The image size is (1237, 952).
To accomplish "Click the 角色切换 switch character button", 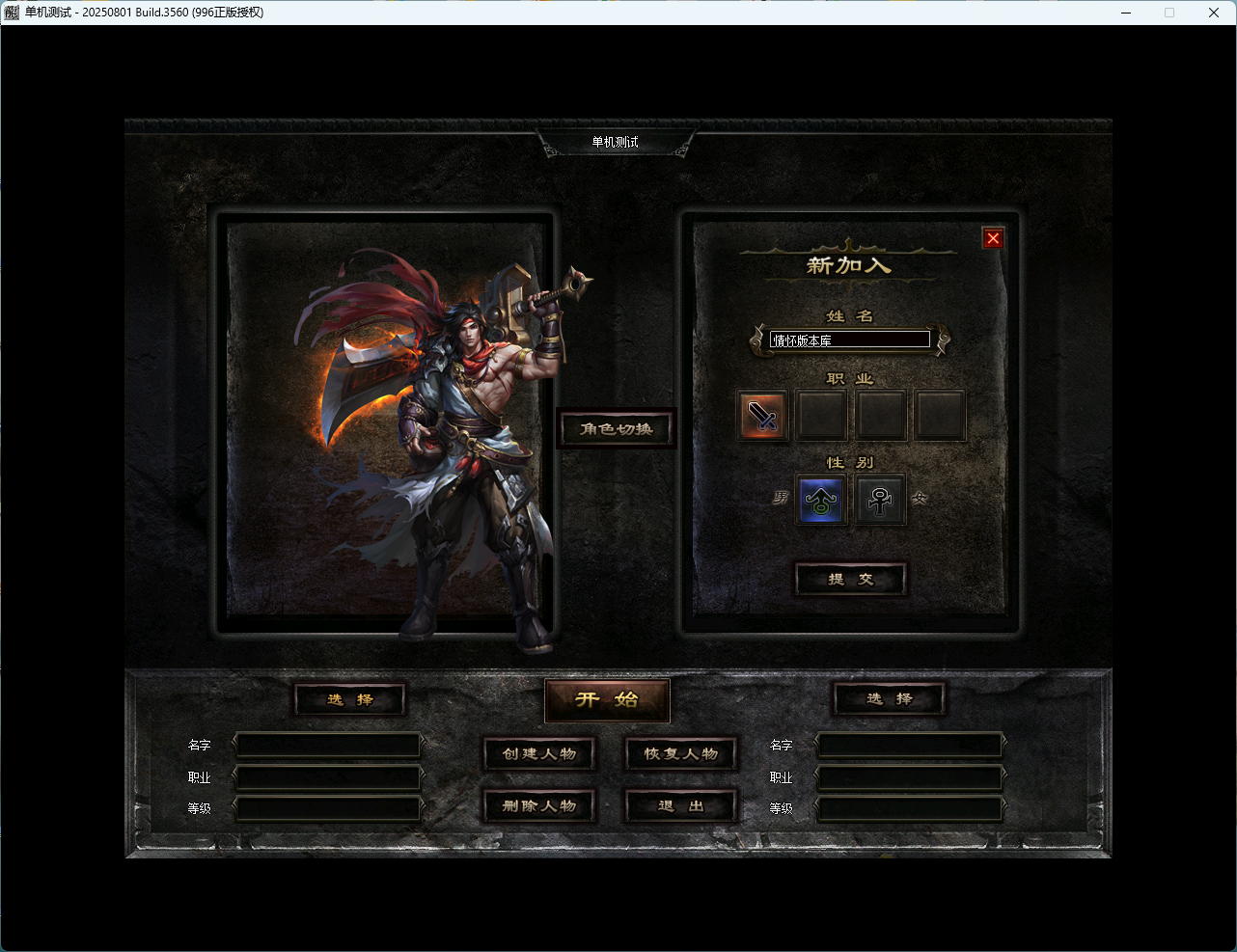I will coord(616,429).
